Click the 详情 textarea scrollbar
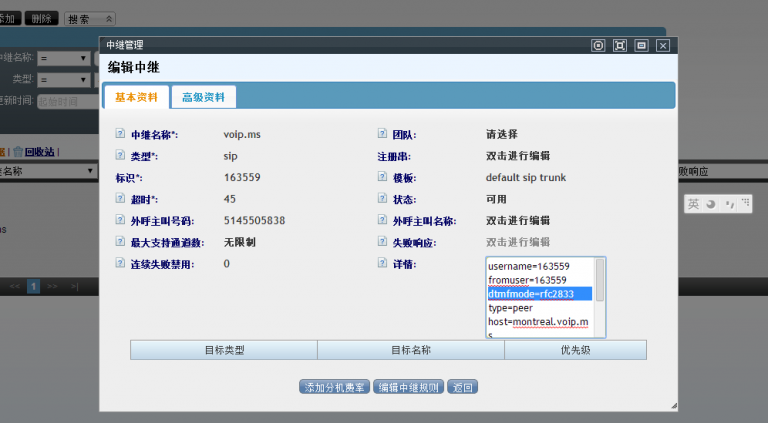 [600, 298]
